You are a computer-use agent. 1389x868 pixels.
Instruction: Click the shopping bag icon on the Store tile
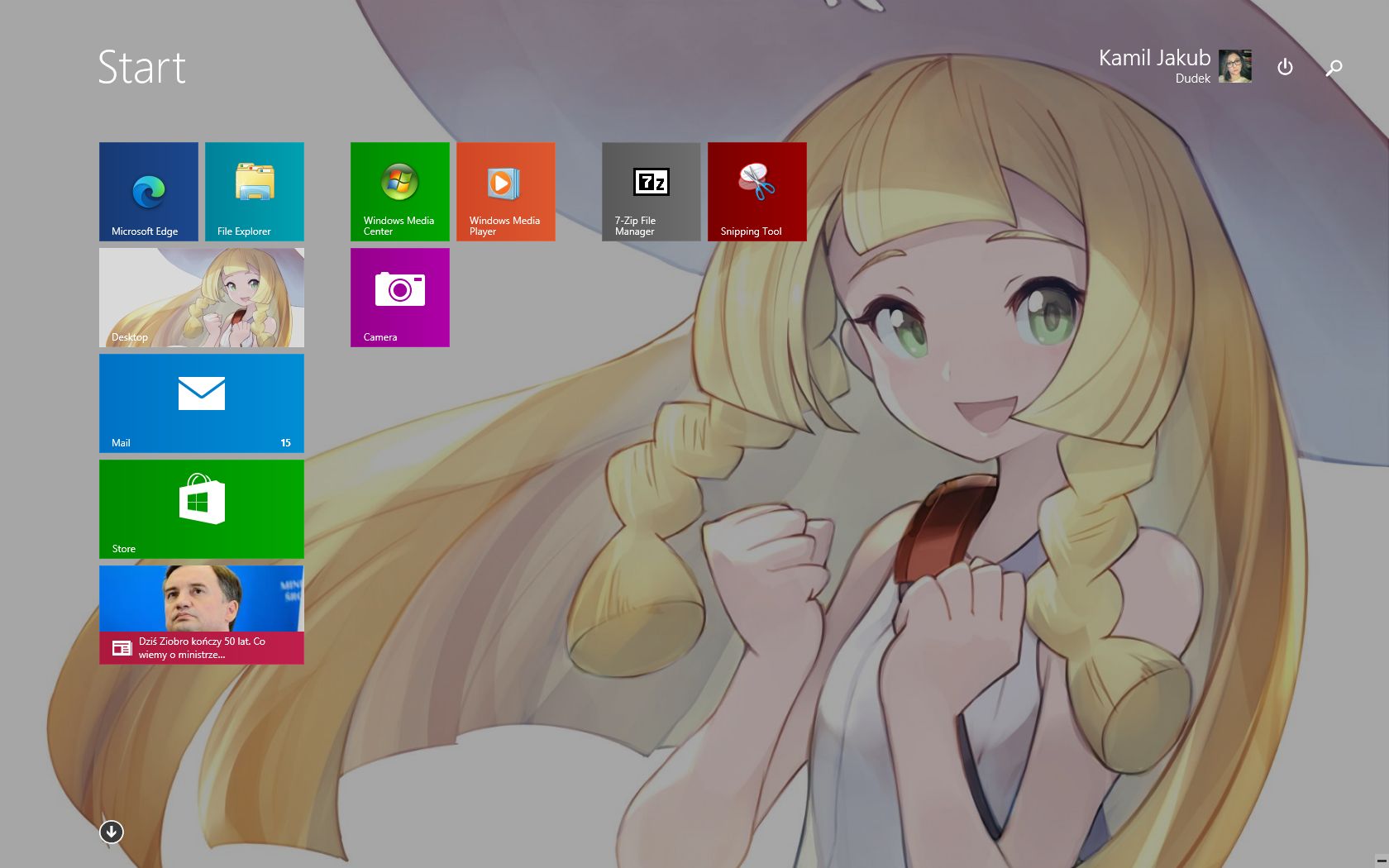click(x=202, y=498)
